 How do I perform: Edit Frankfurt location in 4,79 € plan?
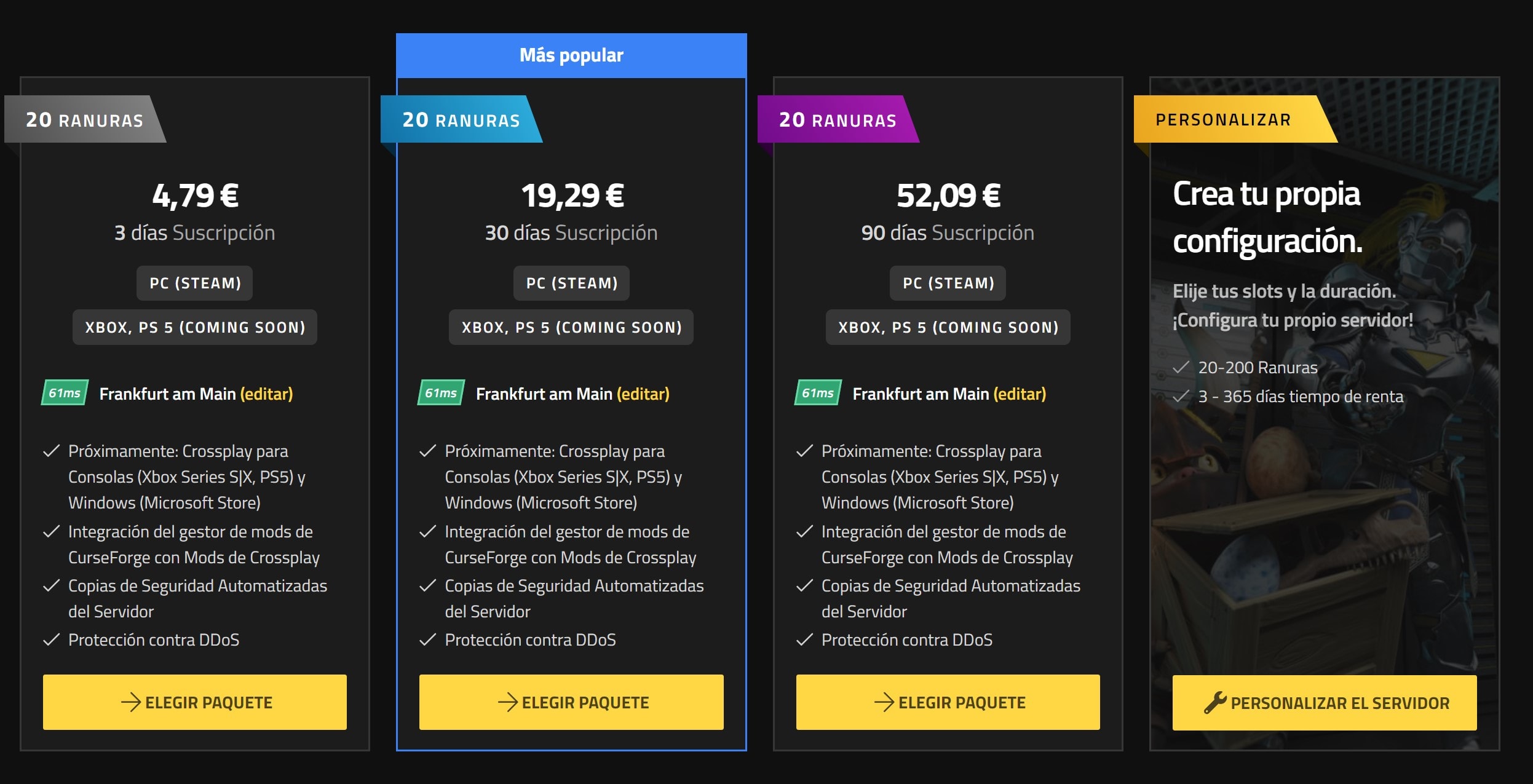(x=266, y=394)
